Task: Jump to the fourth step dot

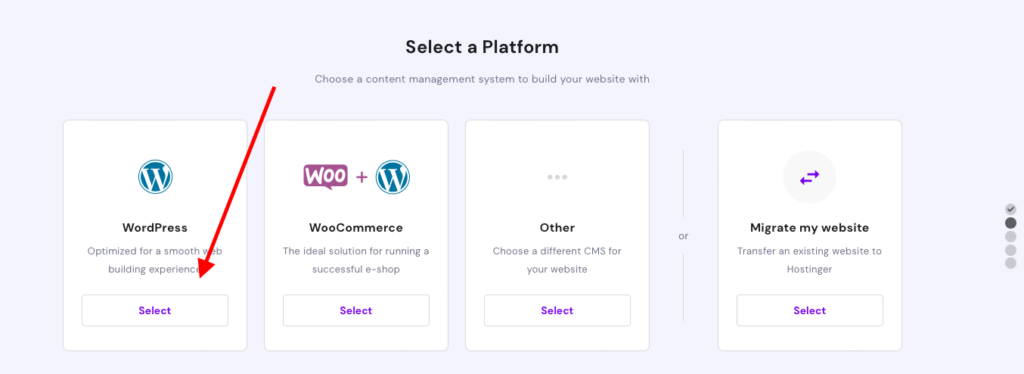Action: (1010, 250)
